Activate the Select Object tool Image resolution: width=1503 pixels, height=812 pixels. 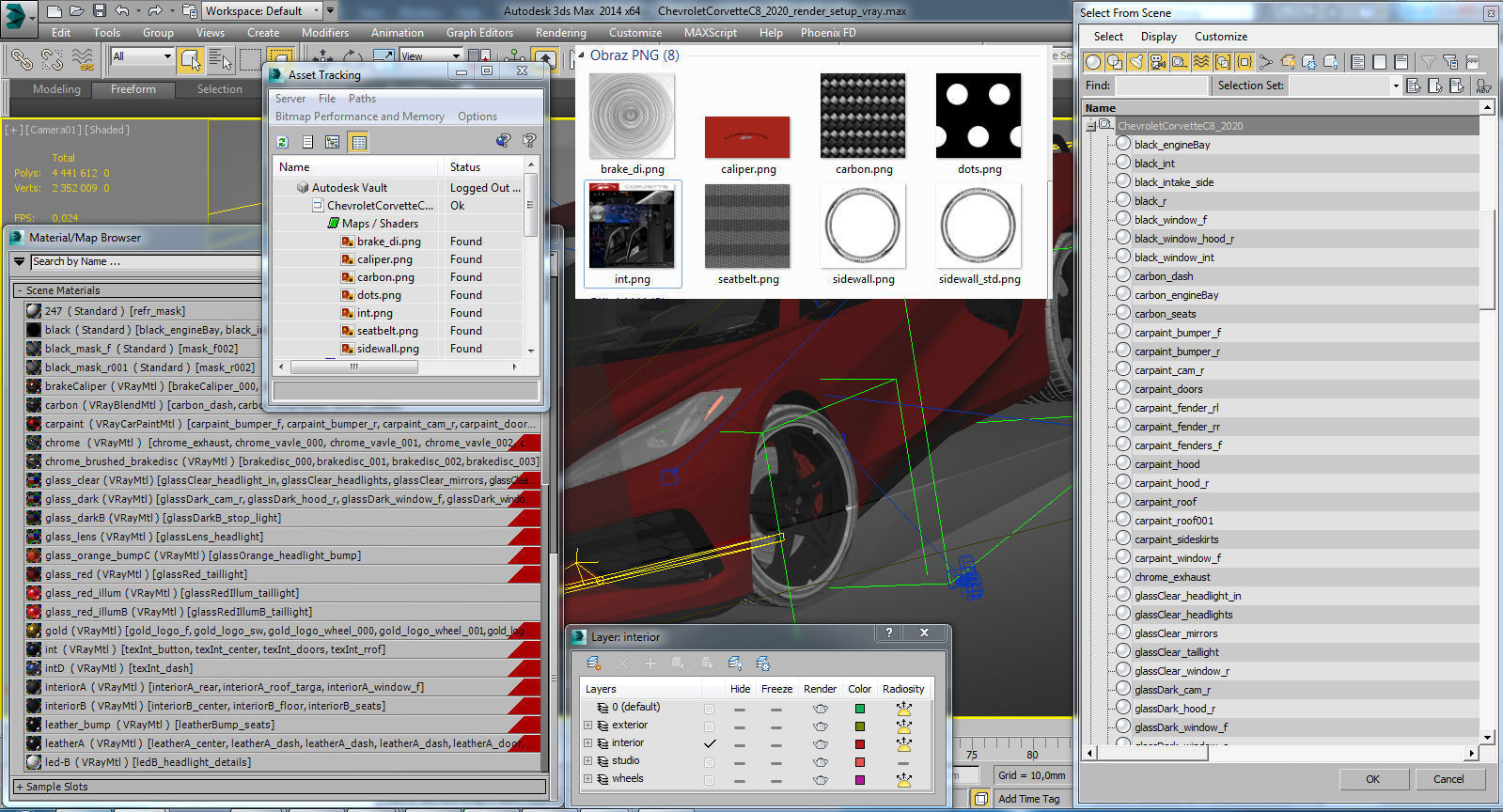(191, 59)
